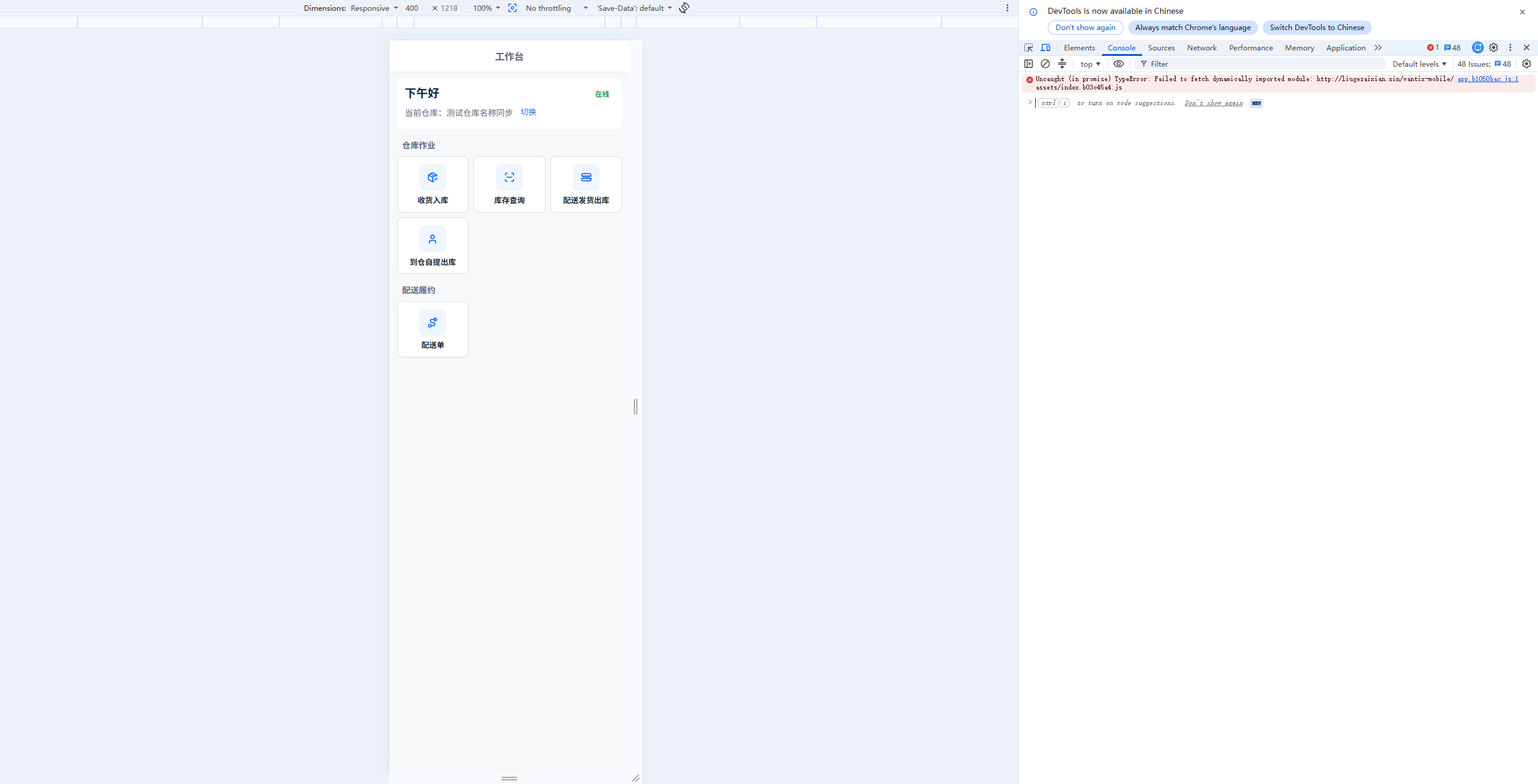1538x784 pixels.
Task: Switch to the Network tab
Action: pyautogui.click(x=1202, y=47)
